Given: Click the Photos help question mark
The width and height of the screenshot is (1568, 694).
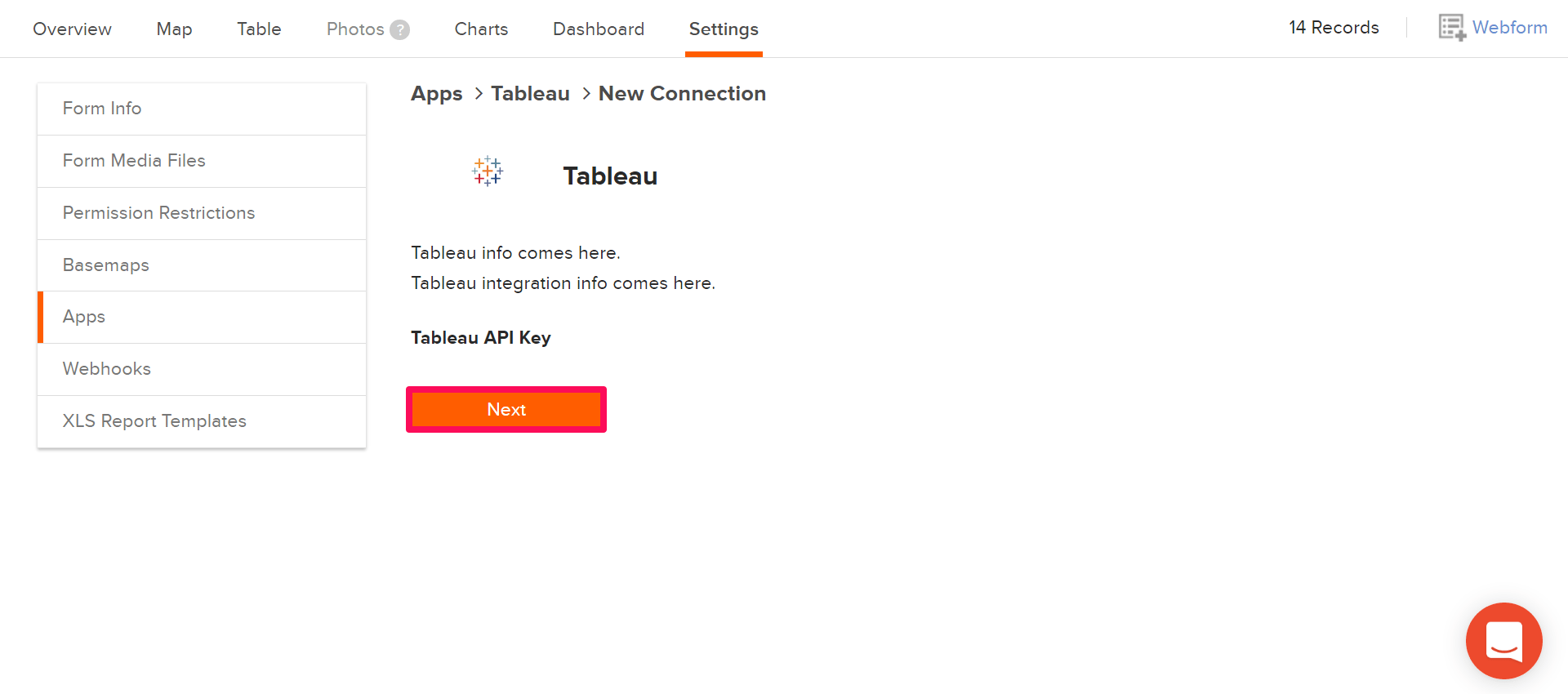Looking at the screenshot, I should (x=399, y=29).
